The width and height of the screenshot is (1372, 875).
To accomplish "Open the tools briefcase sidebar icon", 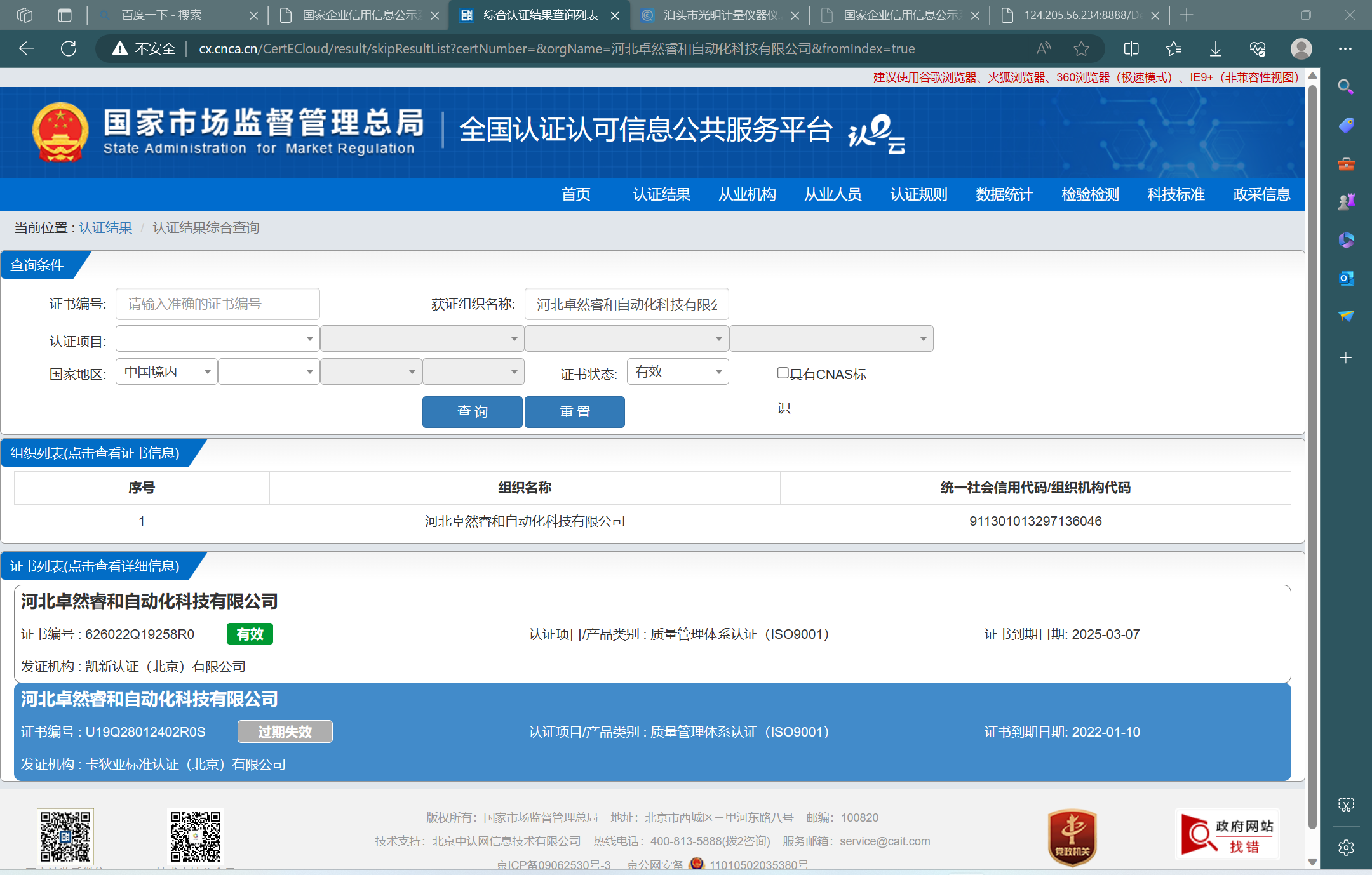I will pyautogui.click(x=1345, y=164).
